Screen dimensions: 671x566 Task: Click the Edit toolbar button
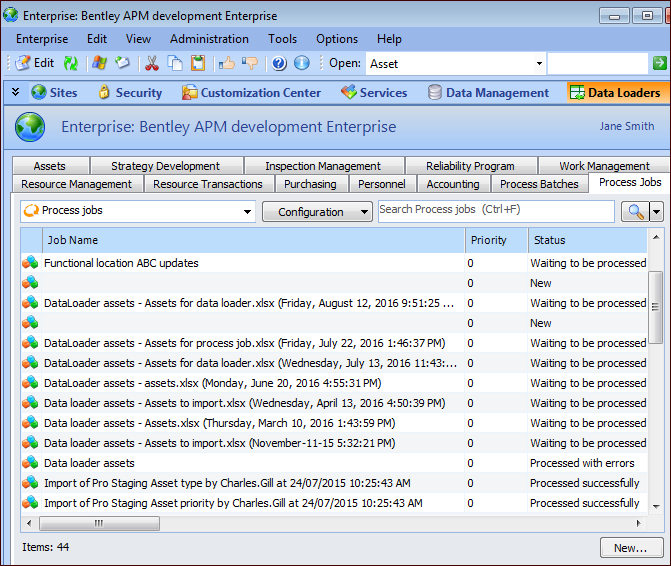pos(34,63)
